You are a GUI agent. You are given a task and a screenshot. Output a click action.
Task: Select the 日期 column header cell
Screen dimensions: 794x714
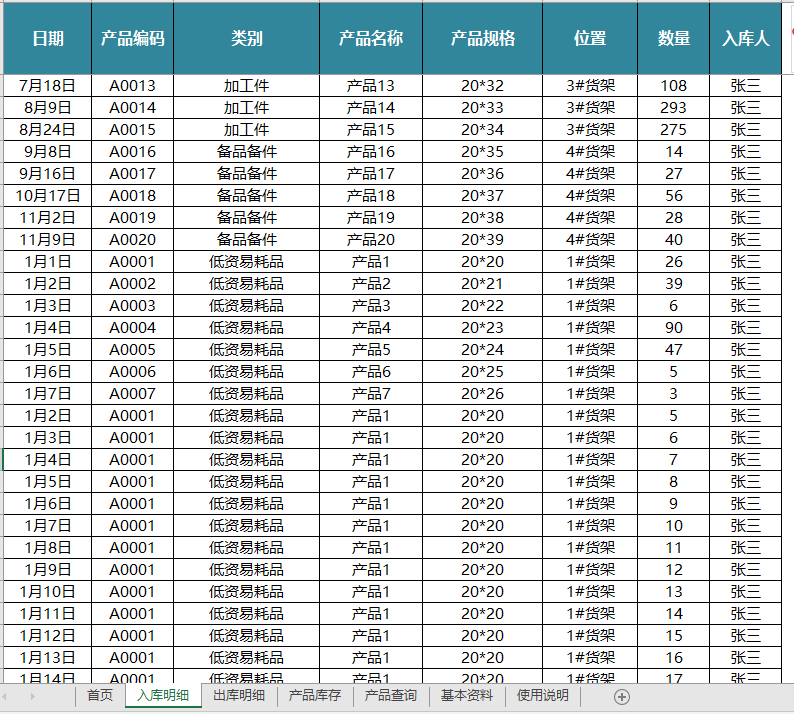pyautogui.click(x=48, y=38)
